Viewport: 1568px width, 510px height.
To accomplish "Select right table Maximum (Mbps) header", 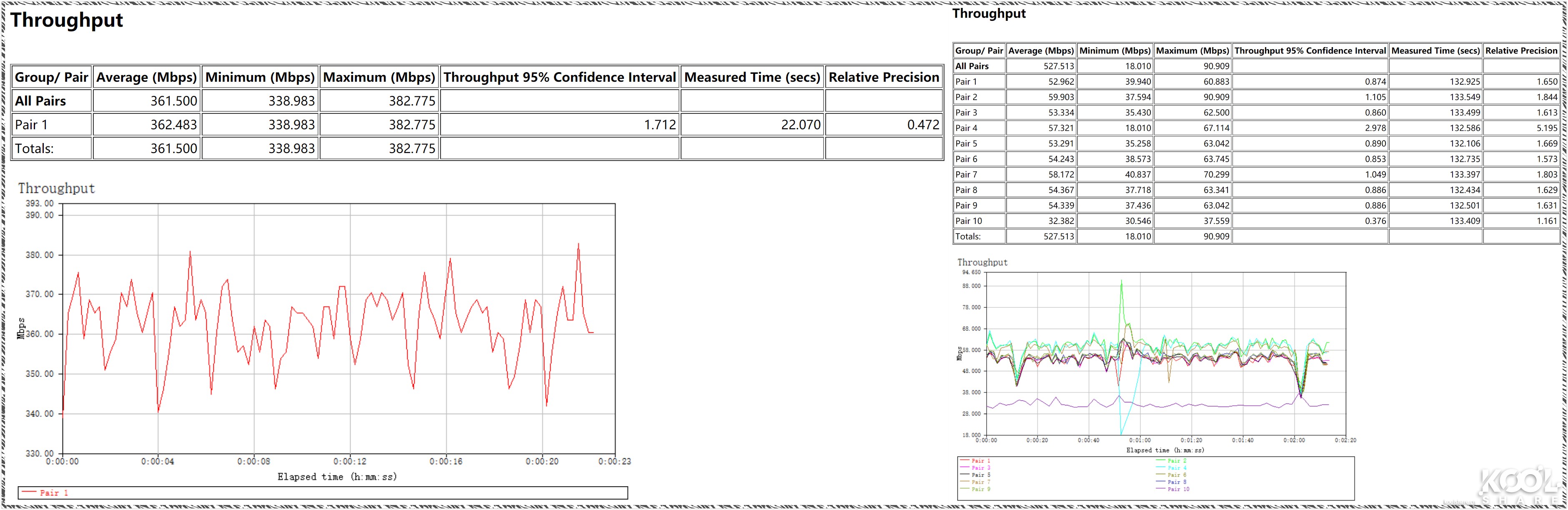I will 1192,50.
